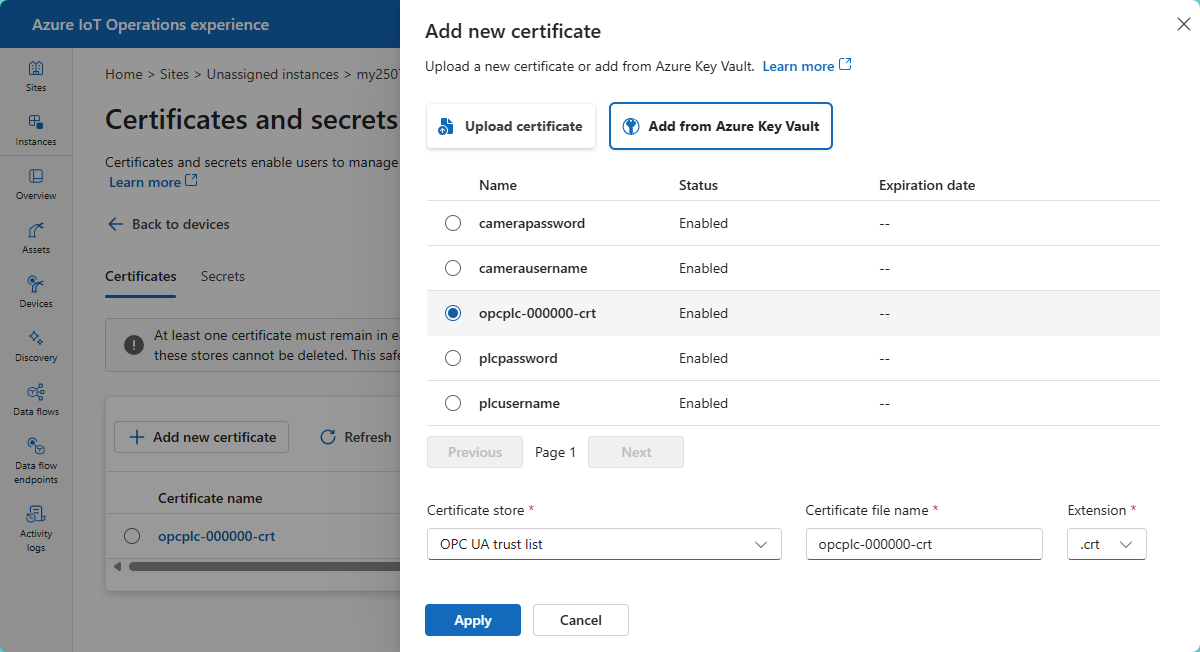Viewport: 1200px width, 652px height.
Task: Select the plcusername radio button
Action: pos(453,403)
